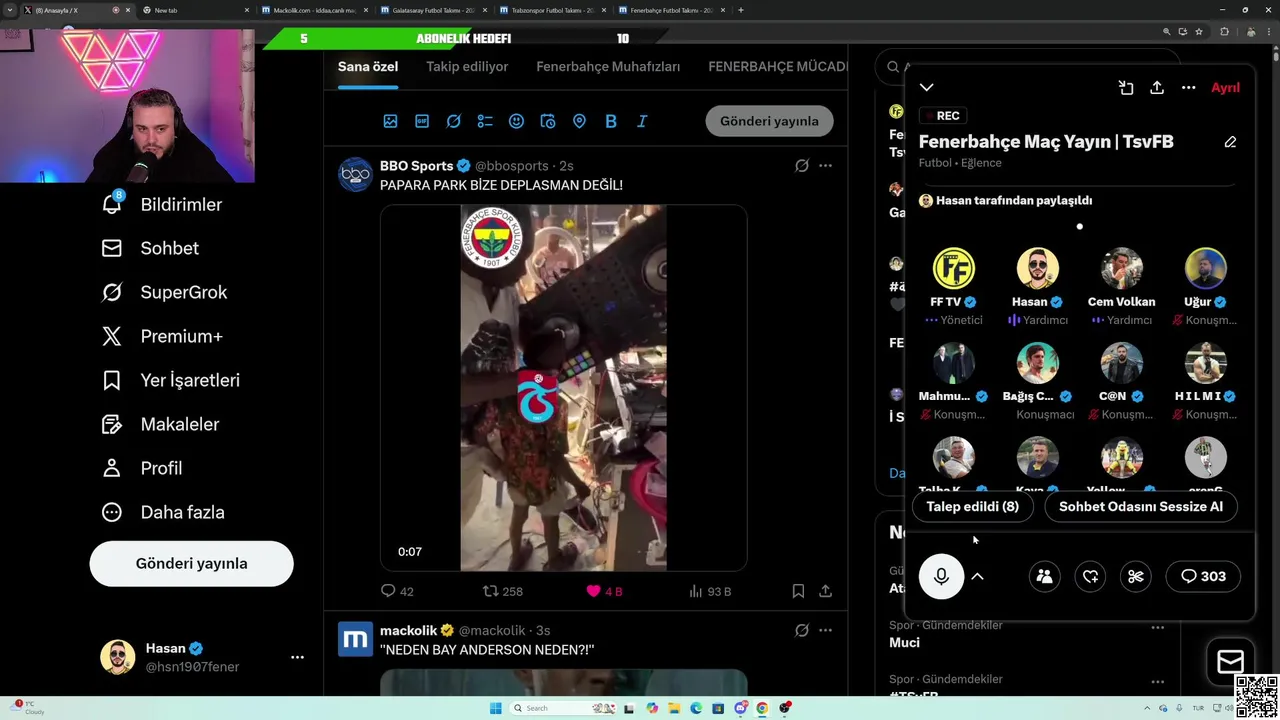Screen dimensions: 1280x720
Task: Click Sohbet Odasını Sessize Al button
Action: point(1141,506)
